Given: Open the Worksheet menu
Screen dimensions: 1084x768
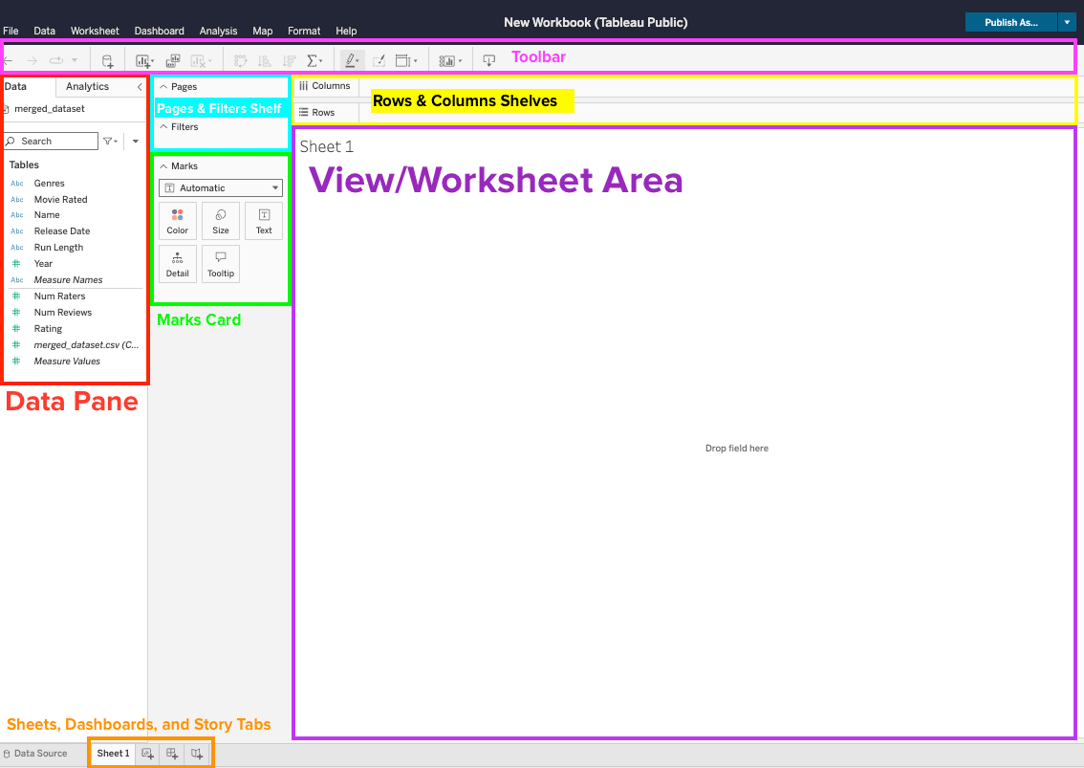Looking at the screenshot, I should (x=95, y=31).
